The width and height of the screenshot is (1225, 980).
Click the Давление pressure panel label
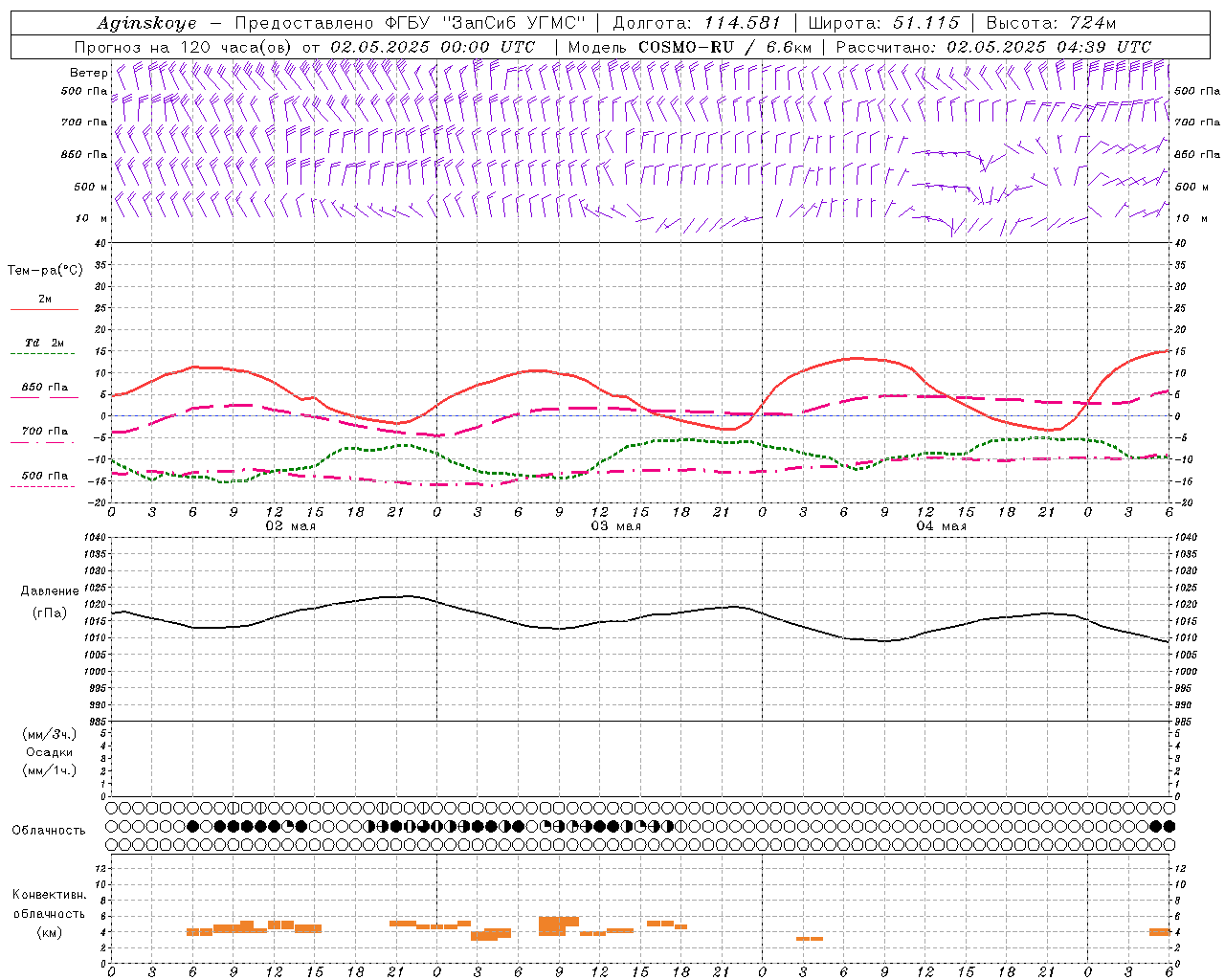coord(50,591)
